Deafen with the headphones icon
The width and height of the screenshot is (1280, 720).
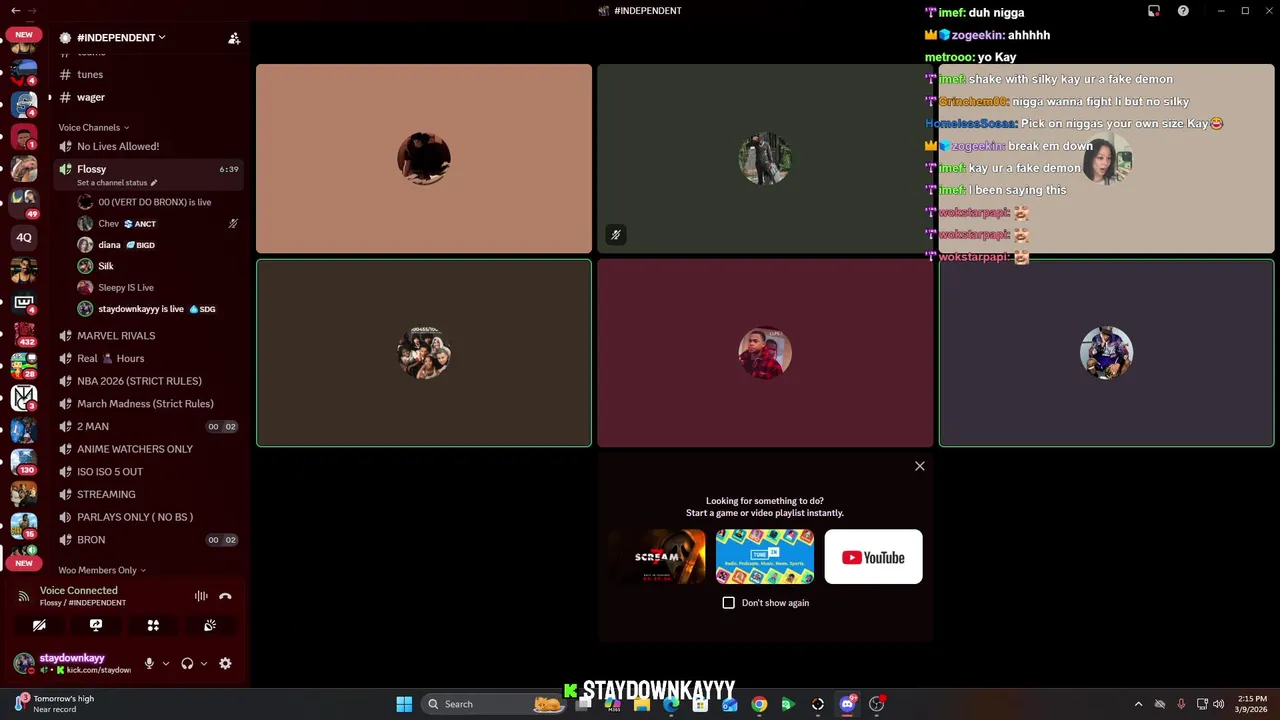(x=187, y=663)
